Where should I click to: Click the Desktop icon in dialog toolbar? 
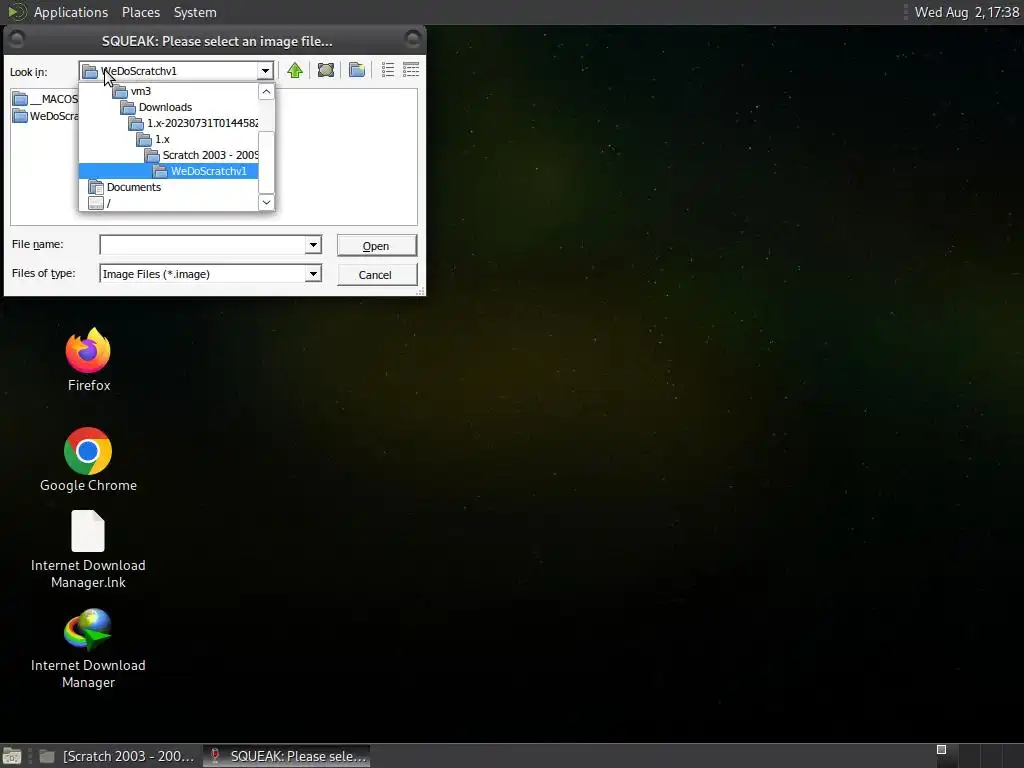tap(326, 71)
